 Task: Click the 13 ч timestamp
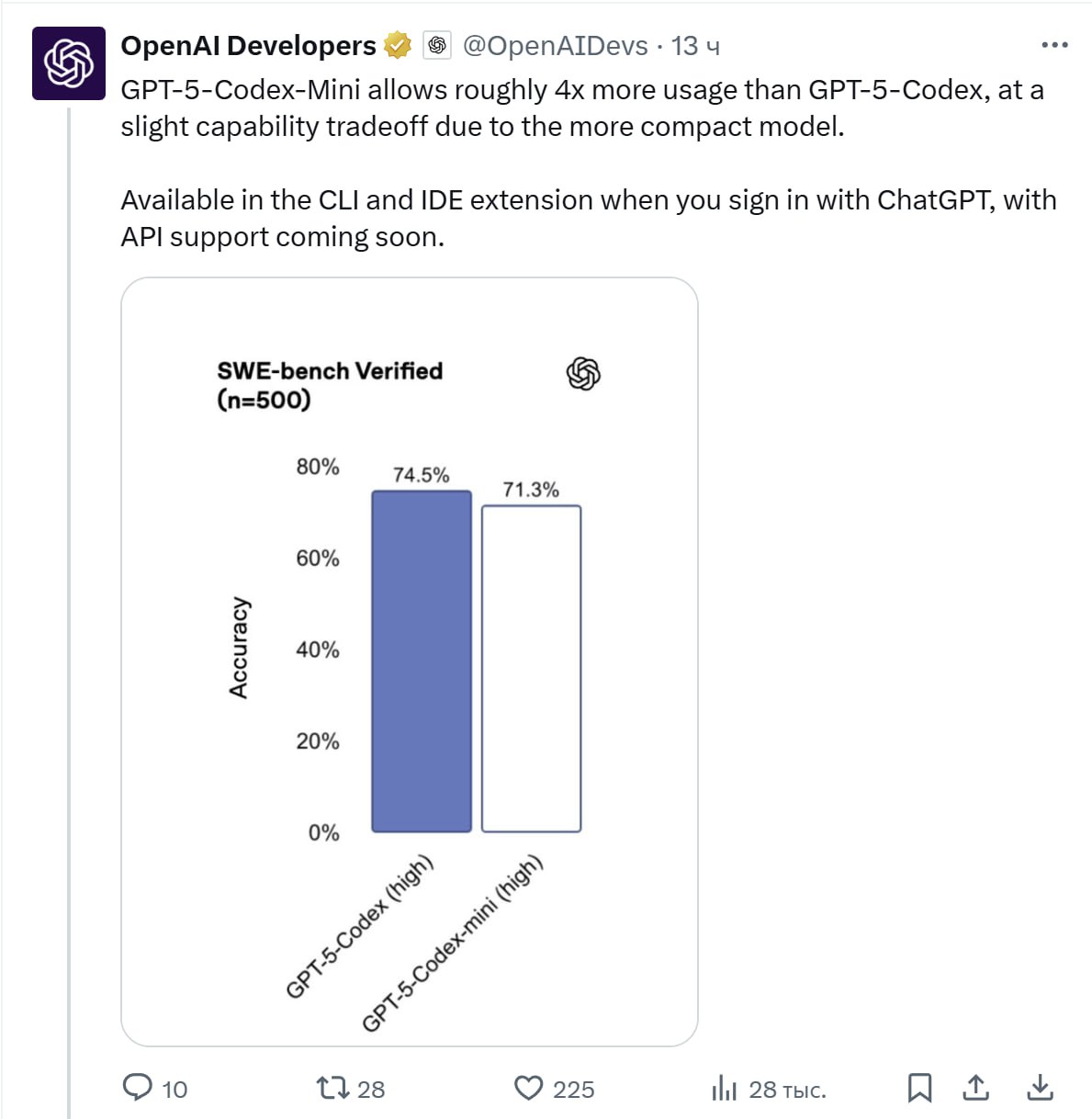pos(695,45)
